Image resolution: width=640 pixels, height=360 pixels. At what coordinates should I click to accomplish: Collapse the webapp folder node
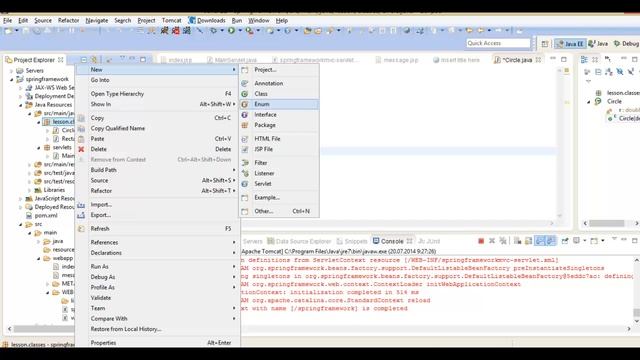[39, 258]
